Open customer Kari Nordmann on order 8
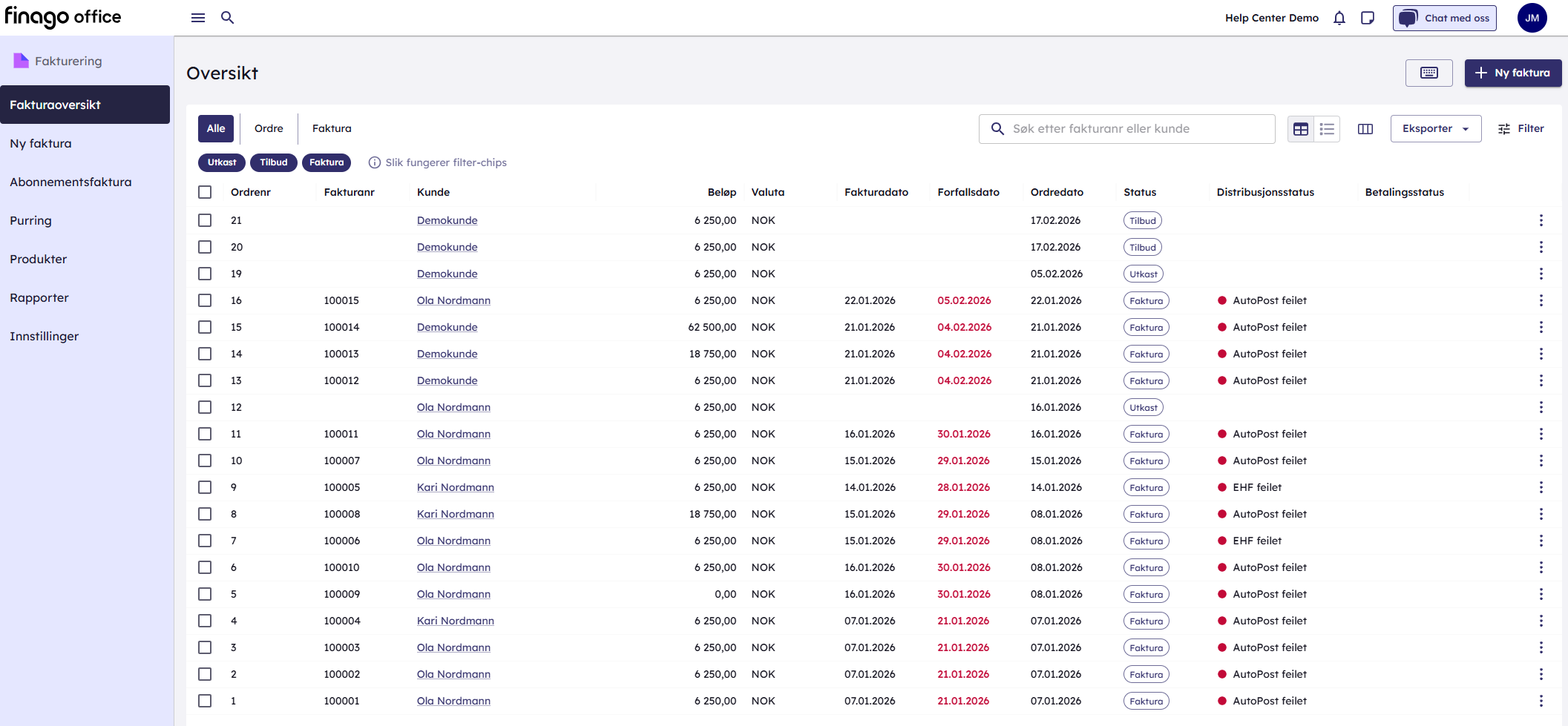The image size is (1568, 726). [x=455, y=514]
